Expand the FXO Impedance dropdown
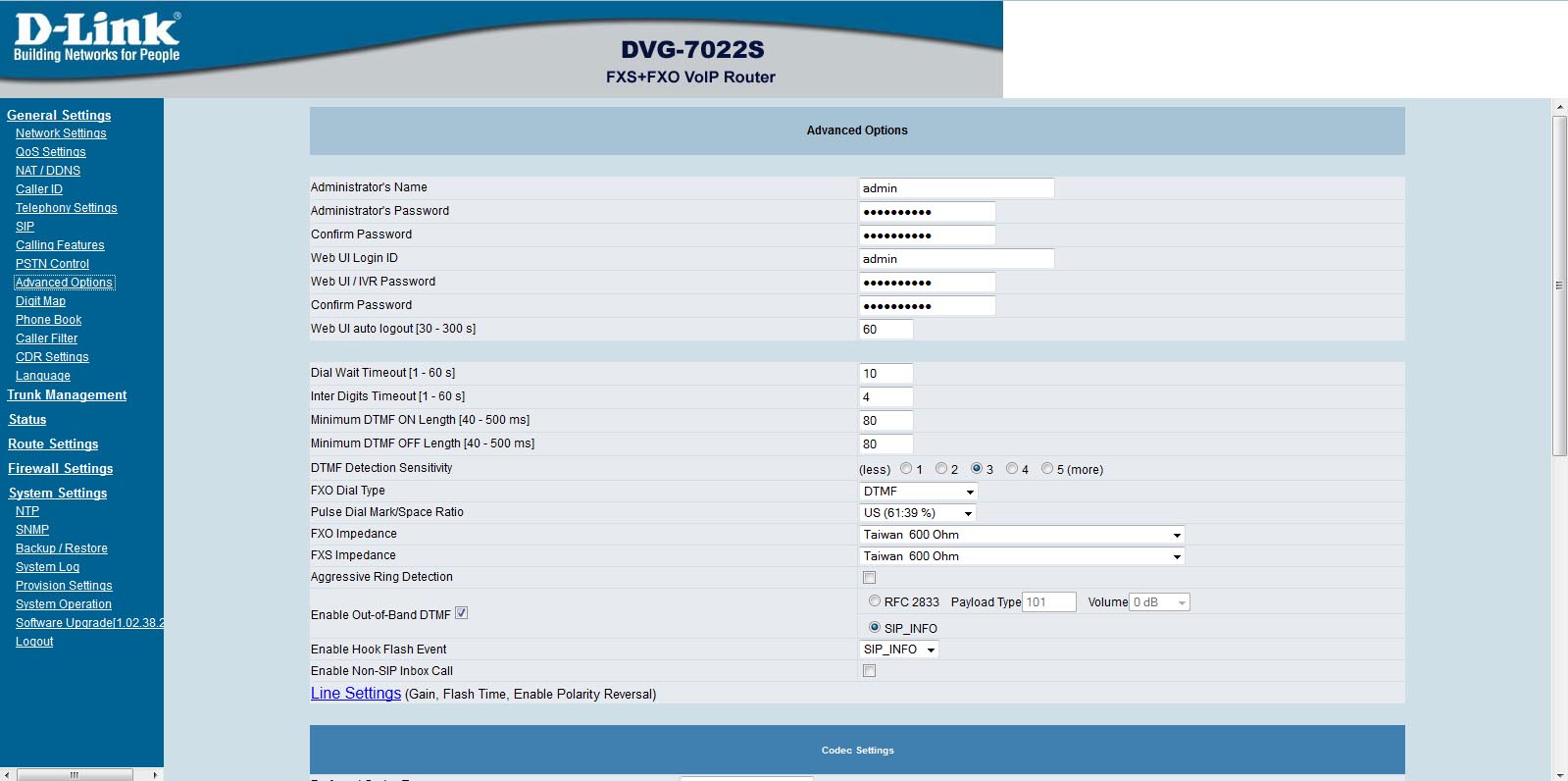The width and height of the screenshot is (1568, 781). 1023,535
